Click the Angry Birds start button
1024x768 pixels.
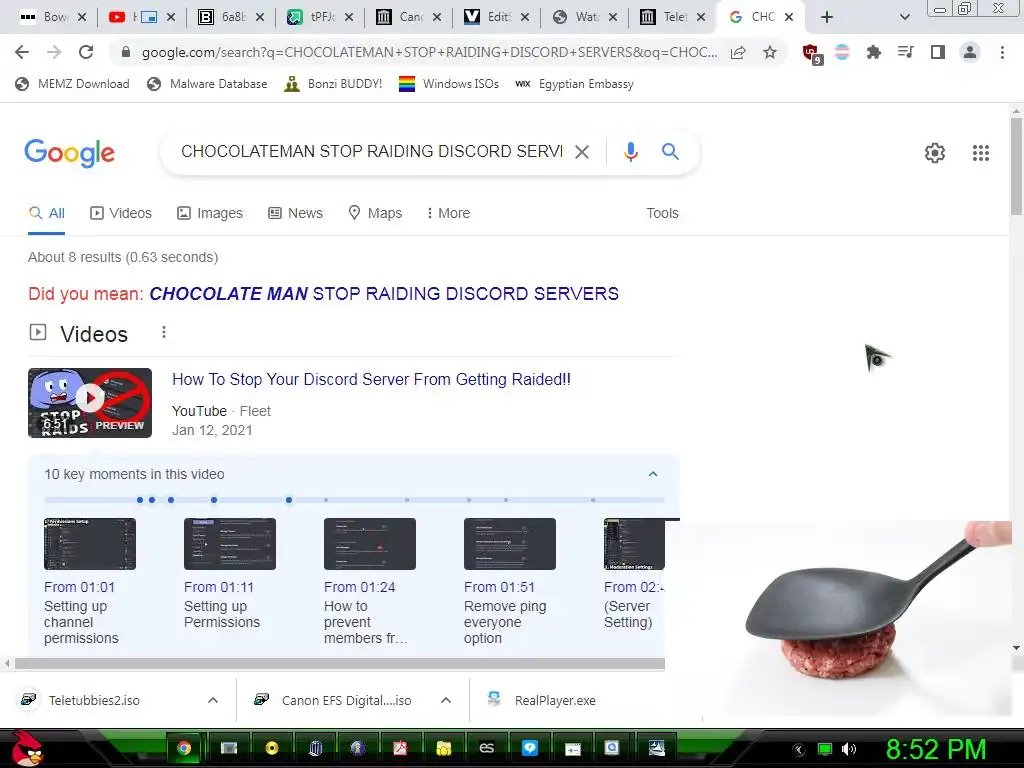[x=27, y=748]
